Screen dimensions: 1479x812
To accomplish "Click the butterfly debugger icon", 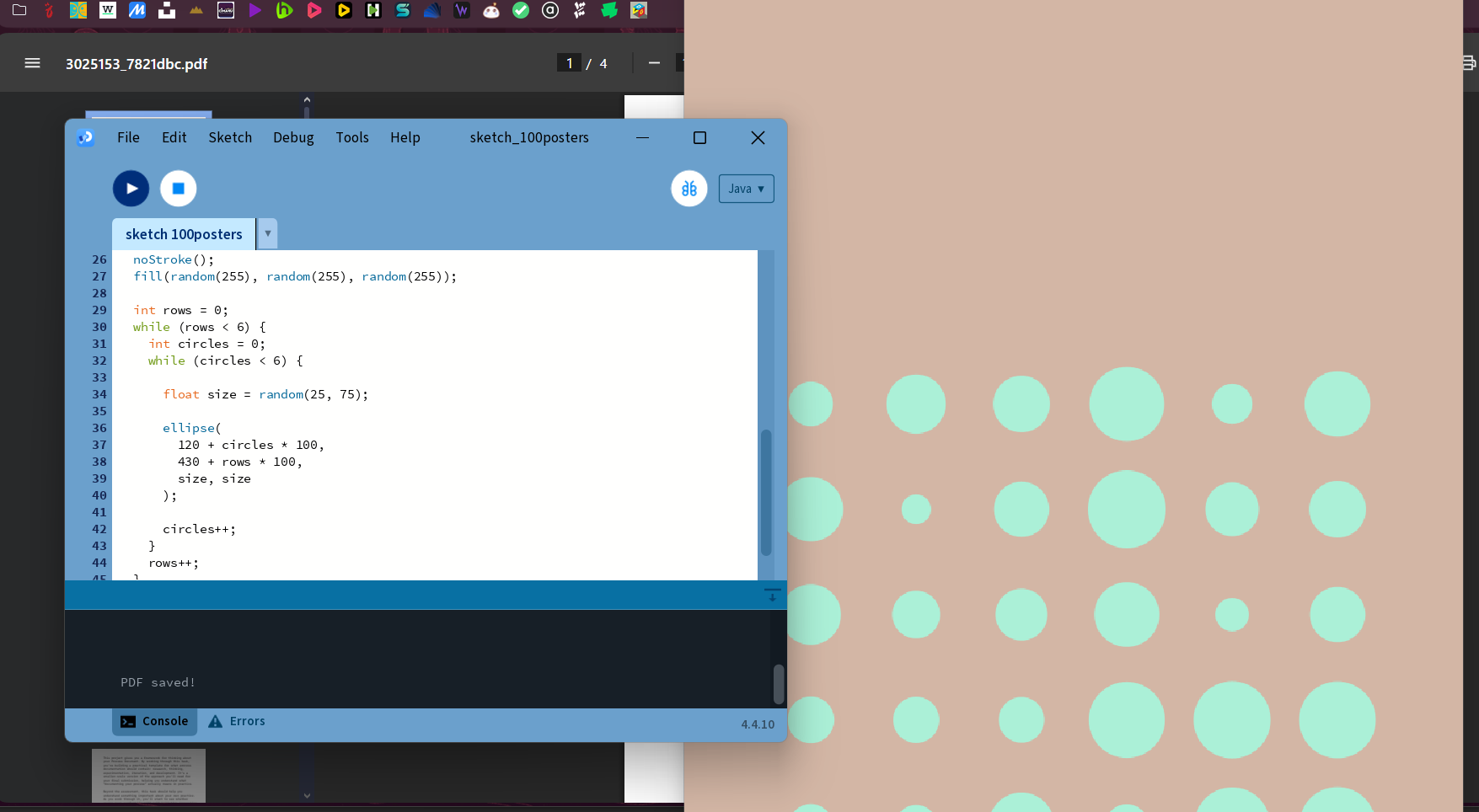I will click(689, 189).
